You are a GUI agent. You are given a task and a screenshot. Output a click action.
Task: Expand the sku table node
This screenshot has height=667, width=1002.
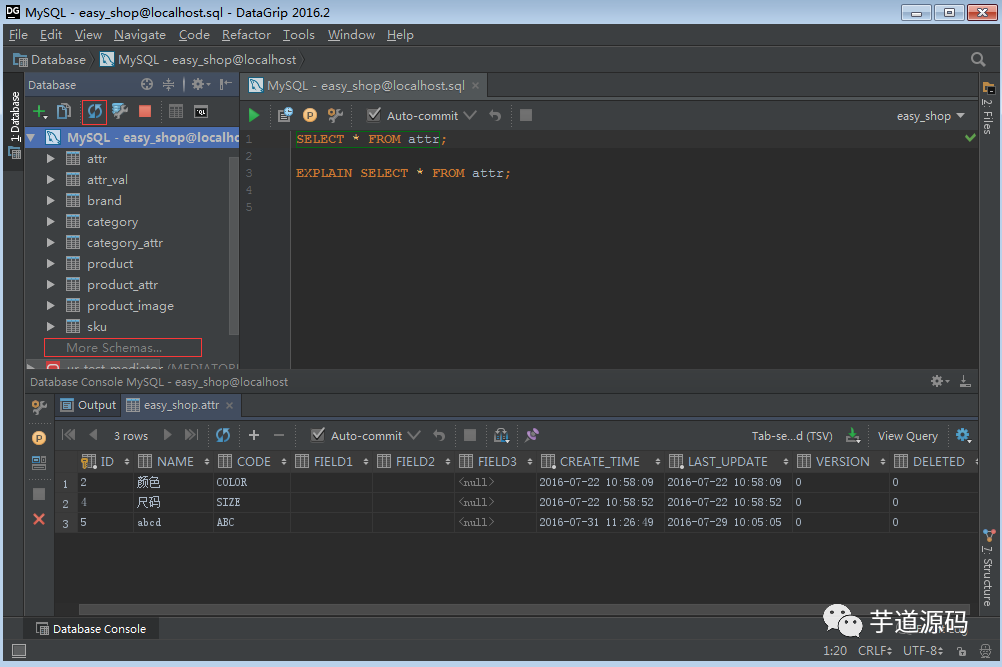click(50, 326)
